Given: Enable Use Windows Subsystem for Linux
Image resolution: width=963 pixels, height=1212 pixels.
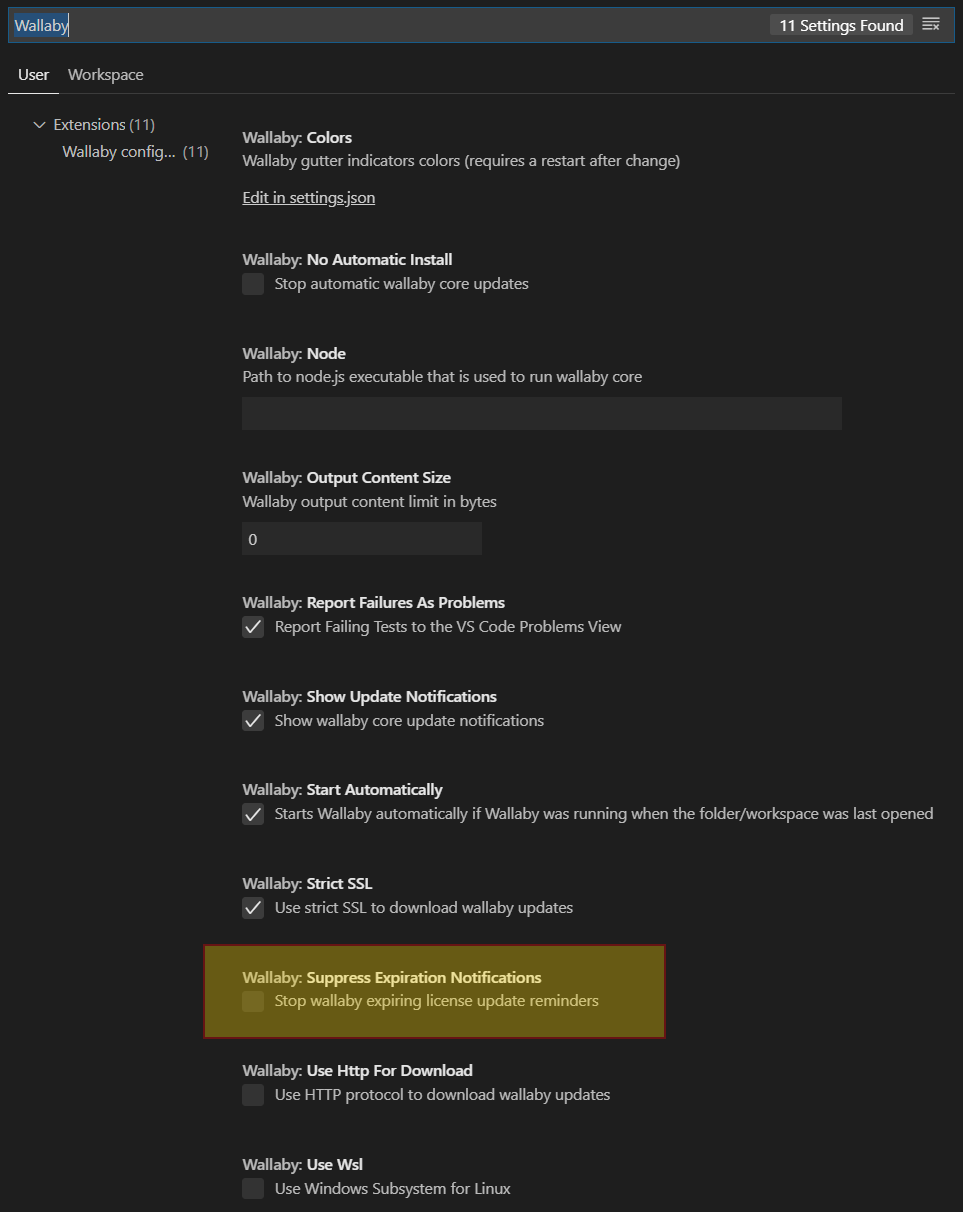Looking at the screenshot, I should [253, 1189].
